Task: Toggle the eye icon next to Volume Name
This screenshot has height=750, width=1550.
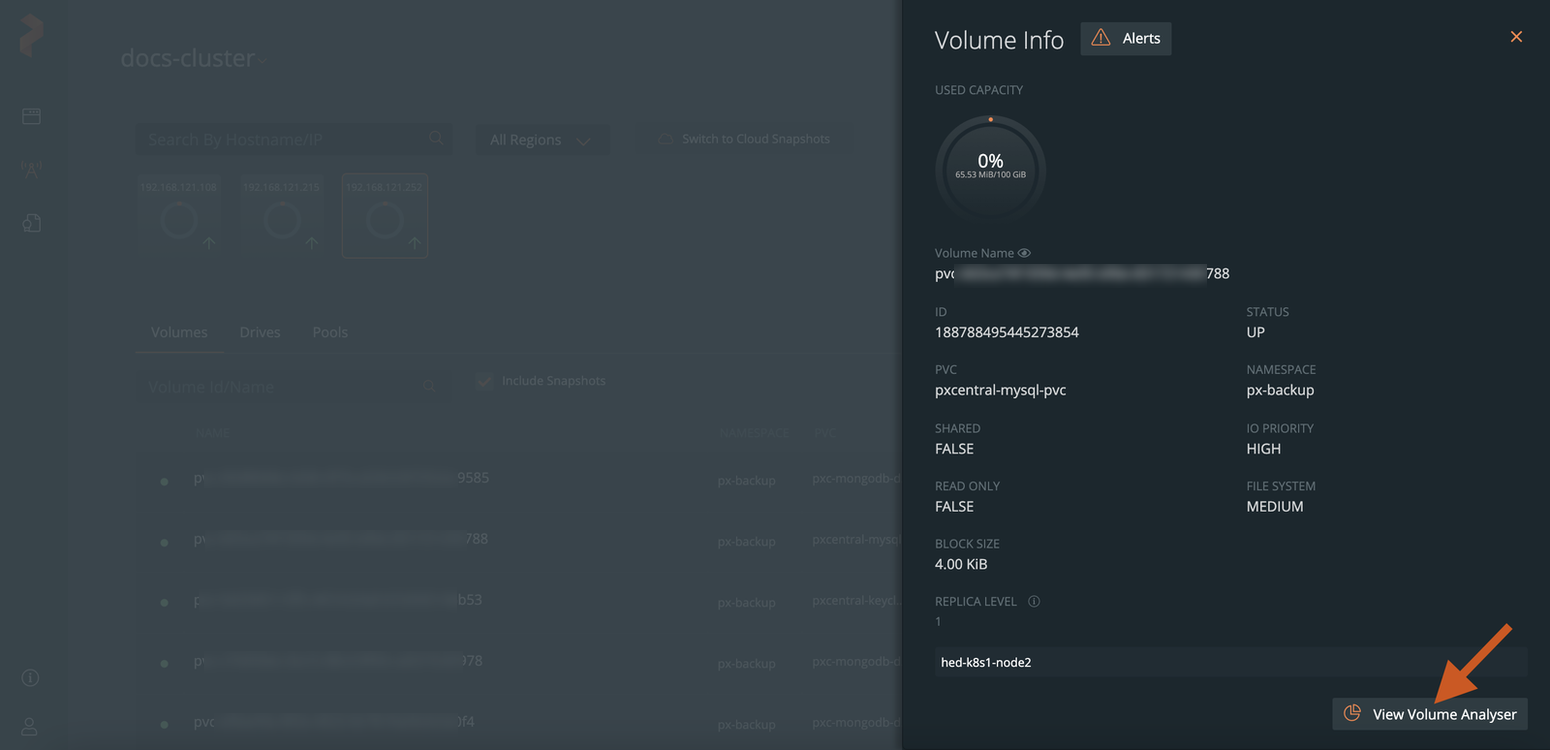Action: (x=1023, y=252)
